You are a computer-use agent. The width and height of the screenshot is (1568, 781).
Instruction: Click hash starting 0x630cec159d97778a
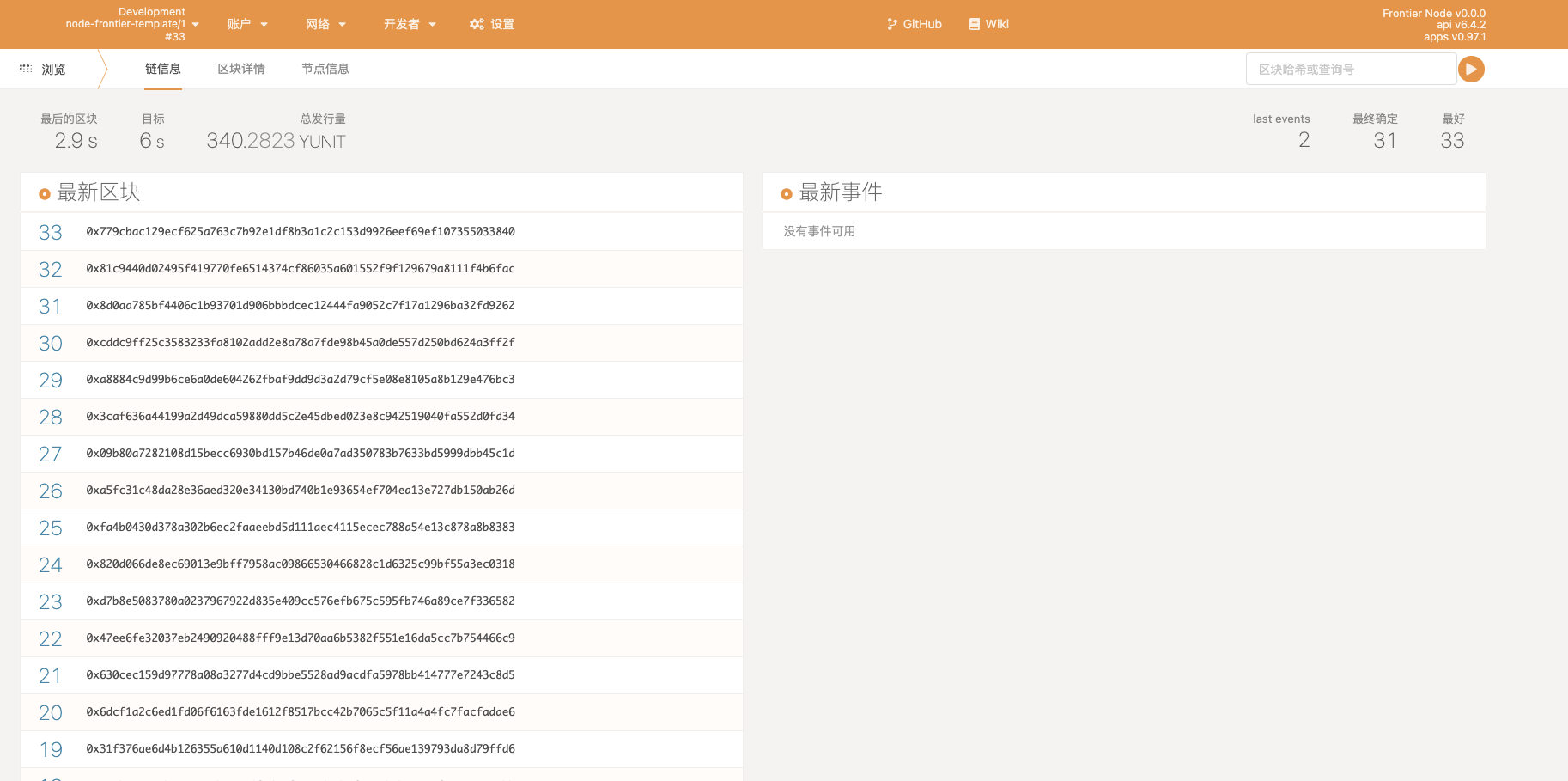tap(301, 674)
